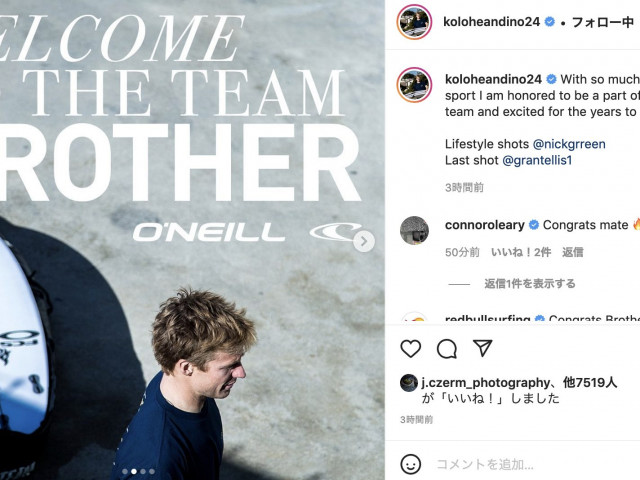
Task: Open j.czerm_photography's small liker avatar
Action: coord(409,383)
